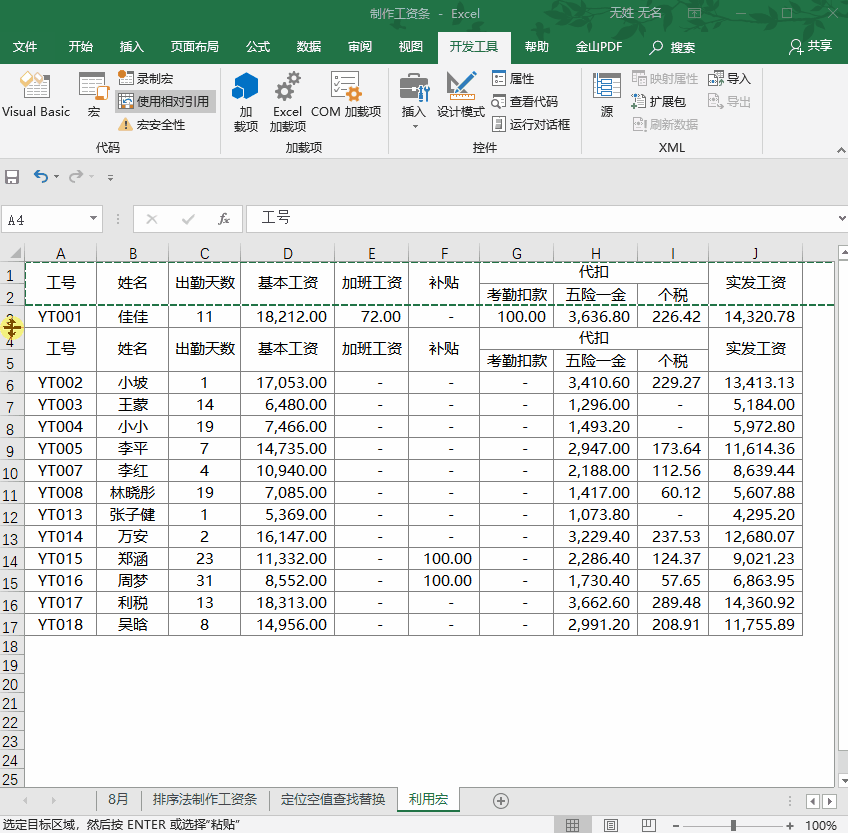This screenshot has width=848, height=833.
Task: Click the 共享 share button
Action: tap(810, 47)
